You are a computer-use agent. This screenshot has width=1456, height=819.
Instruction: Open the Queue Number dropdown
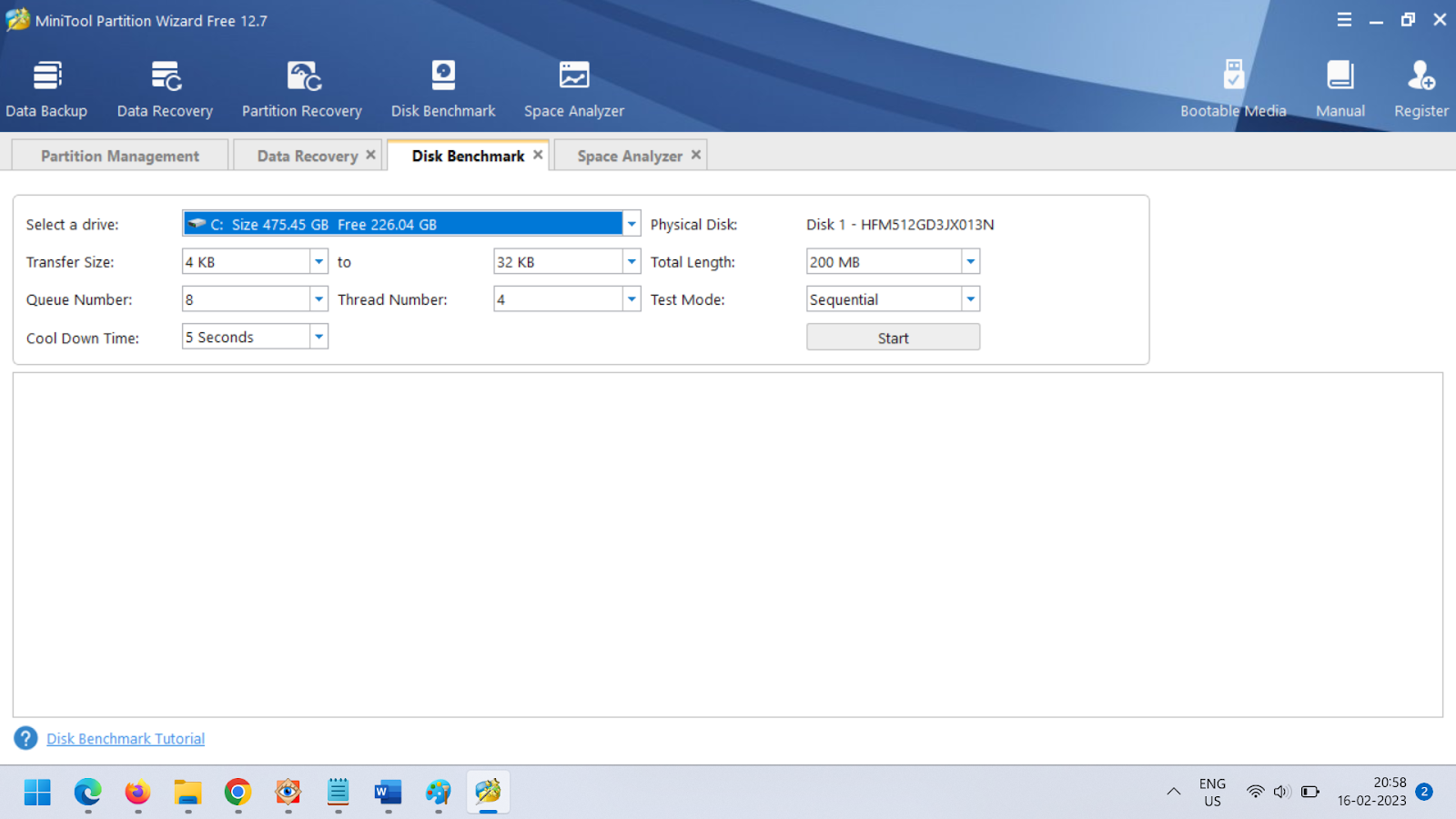point(318,299)
